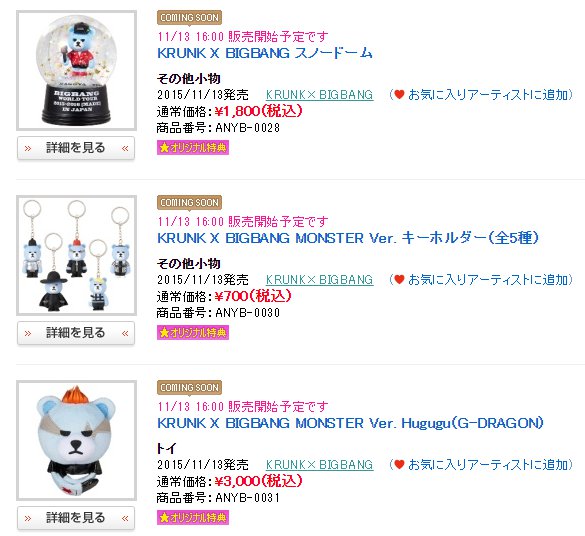Open the KRUNK X BIGBANG スノードーム product title
The height and width of the screenshot is (536, 585).
pyautogui.click(x=265, y=53)
